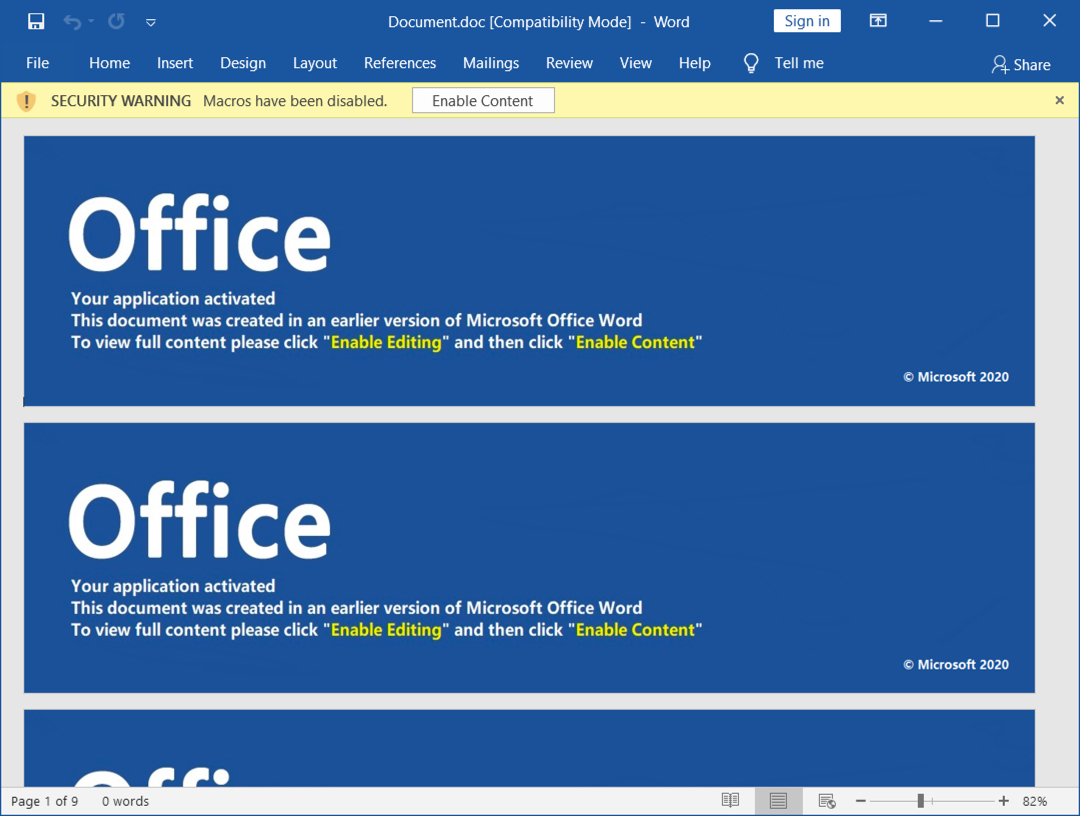Viewport: 1080px width, 816px height.
Task: Click the Sign in button
Action: point(807,21)
